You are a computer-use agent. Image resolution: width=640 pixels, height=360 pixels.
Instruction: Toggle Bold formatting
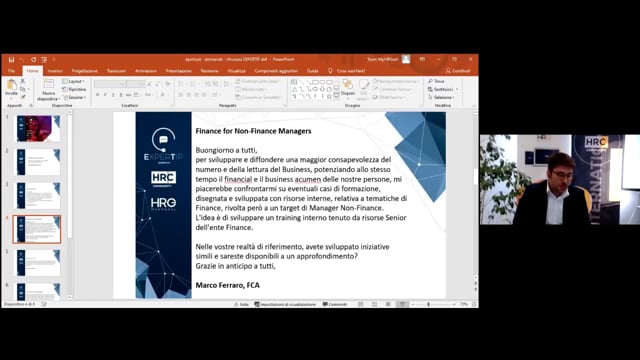pos(98,95)
